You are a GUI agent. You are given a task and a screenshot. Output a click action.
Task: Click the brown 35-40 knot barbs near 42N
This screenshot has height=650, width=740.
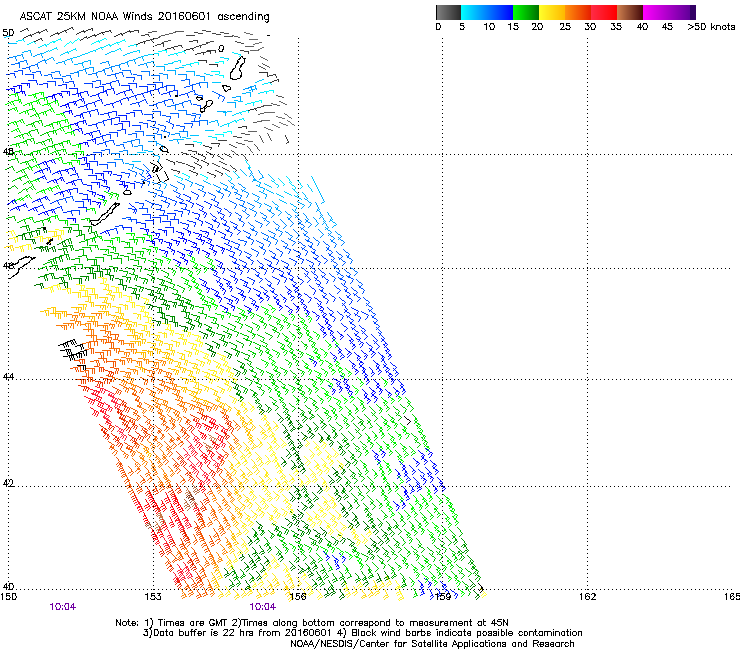(x=191, y=498)
